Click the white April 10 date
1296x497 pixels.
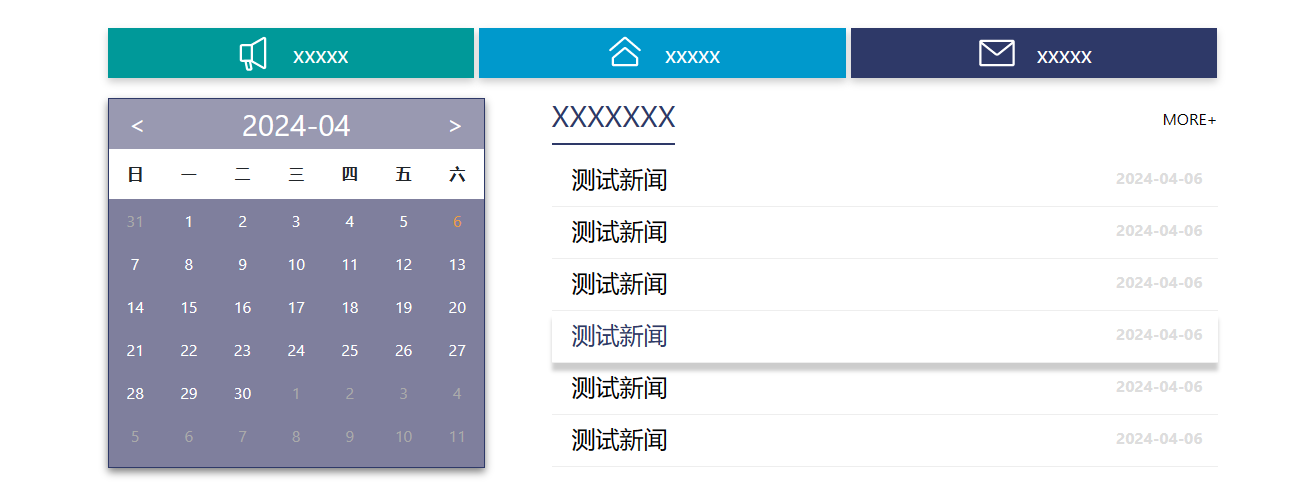pos(296,265)
